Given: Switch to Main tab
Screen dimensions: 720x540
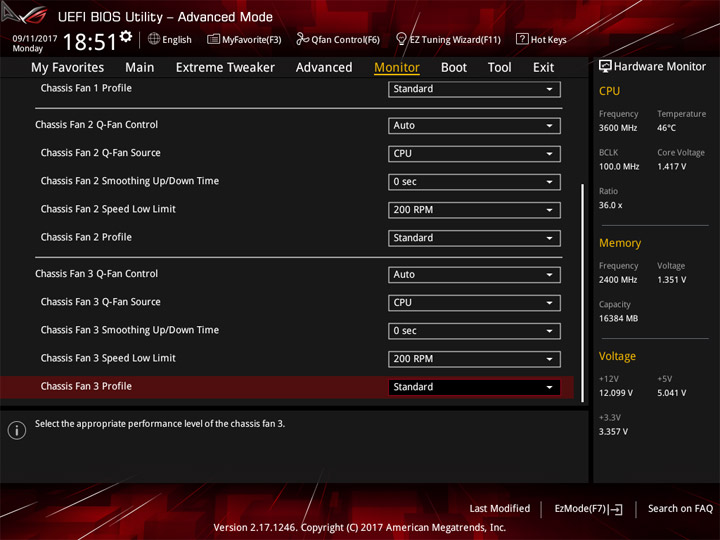Looking at the screenshot, I should pos(140,68).
